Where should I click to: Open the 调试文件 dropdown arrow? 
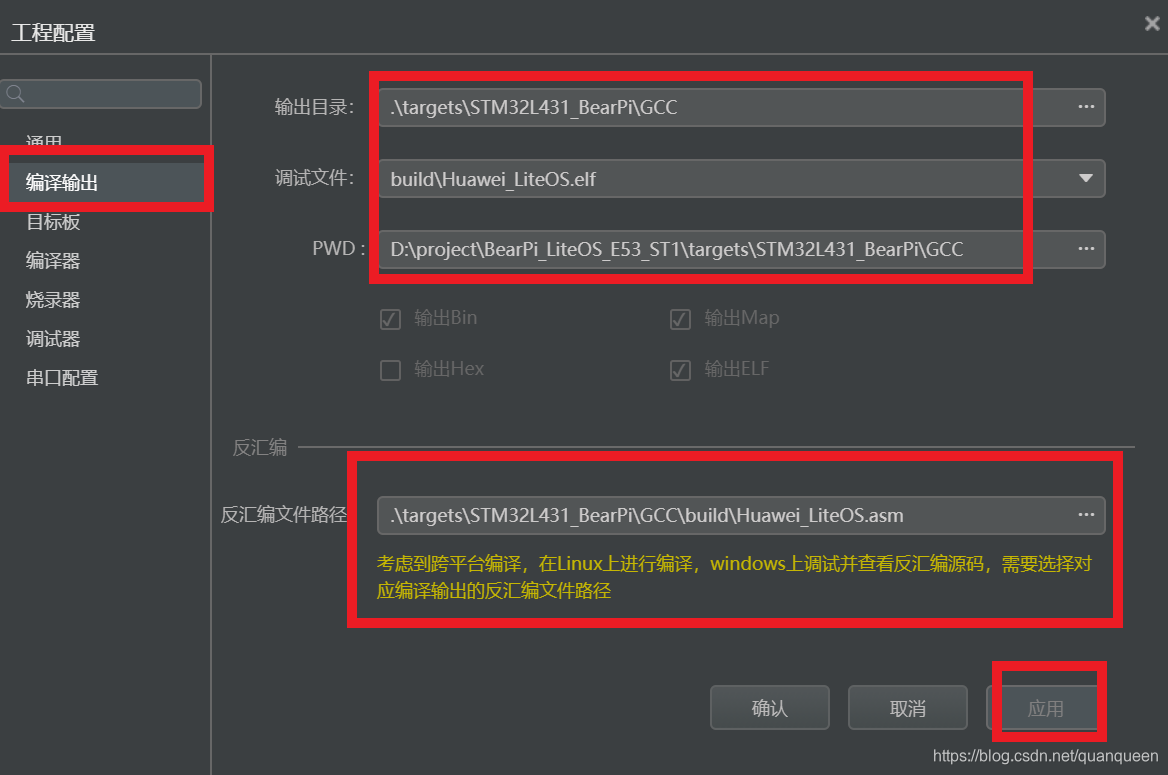pos(1086,178)
